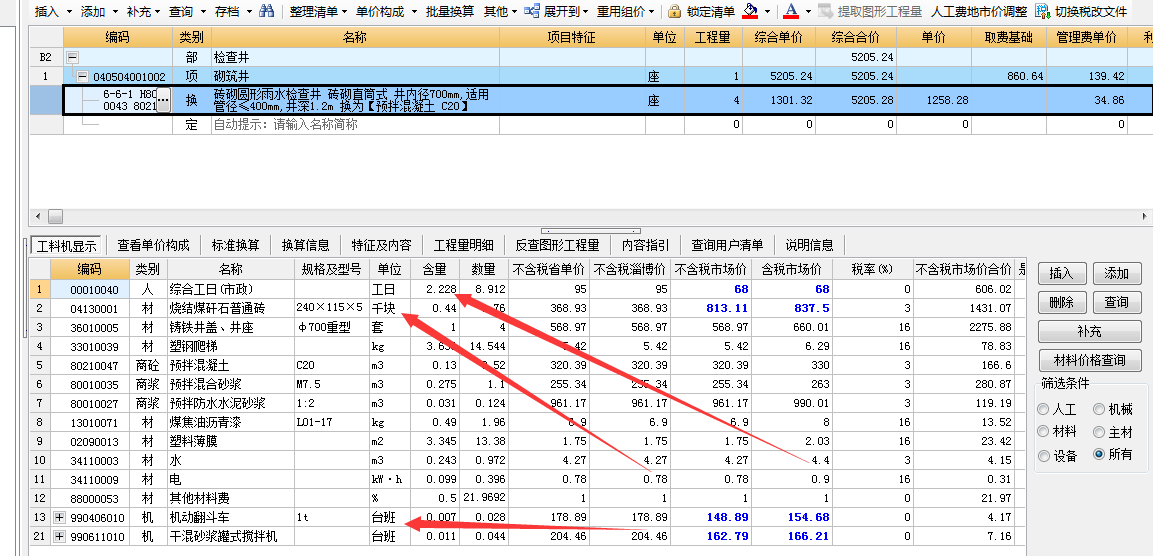Collapse the B2 检查井 section node
Viewport: 1153px width, 556px height.
[72, 57]
